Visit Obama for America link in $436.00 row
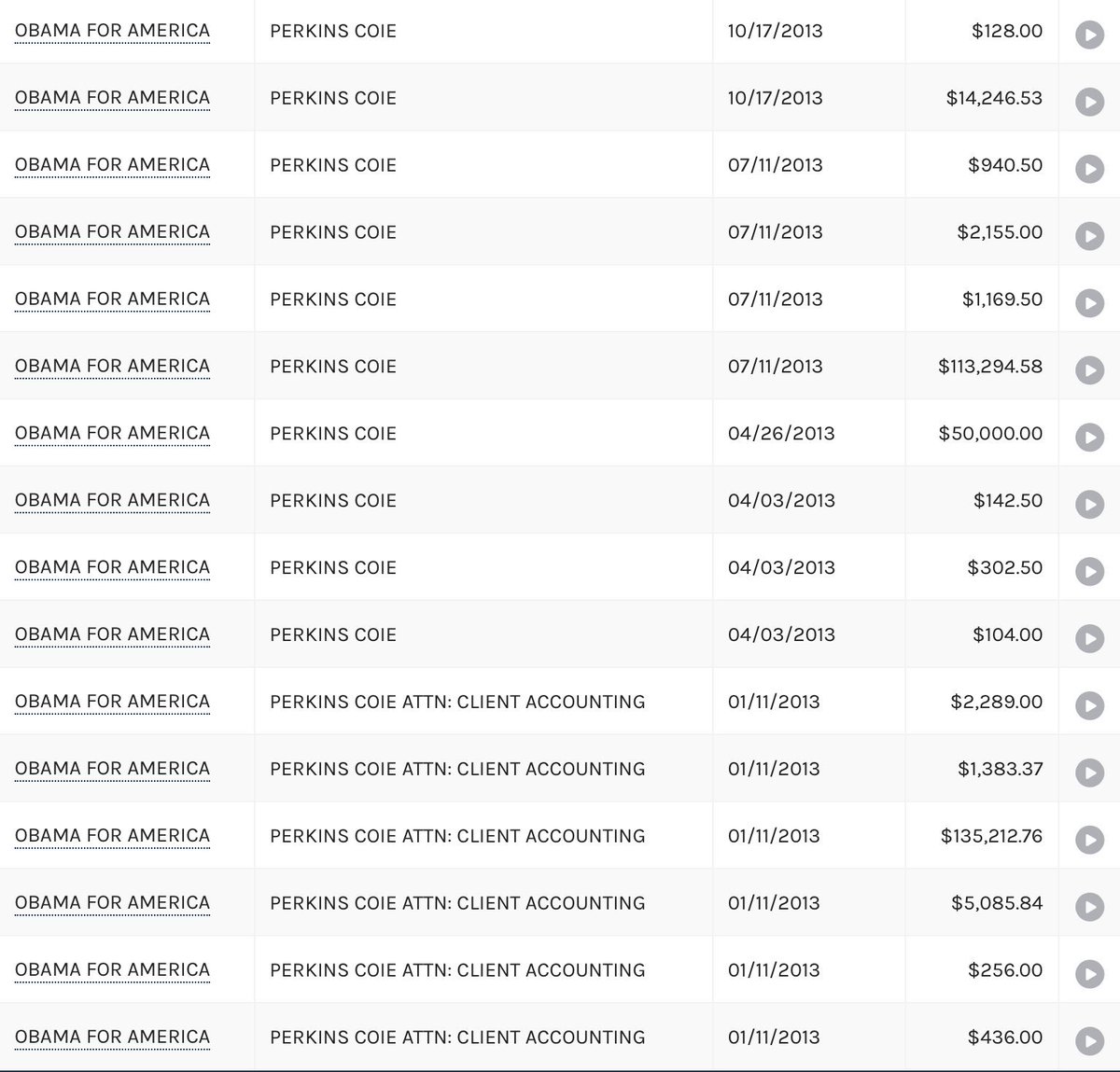The height and width of the screenshot is (1072, 1120). click(112, 1038)
